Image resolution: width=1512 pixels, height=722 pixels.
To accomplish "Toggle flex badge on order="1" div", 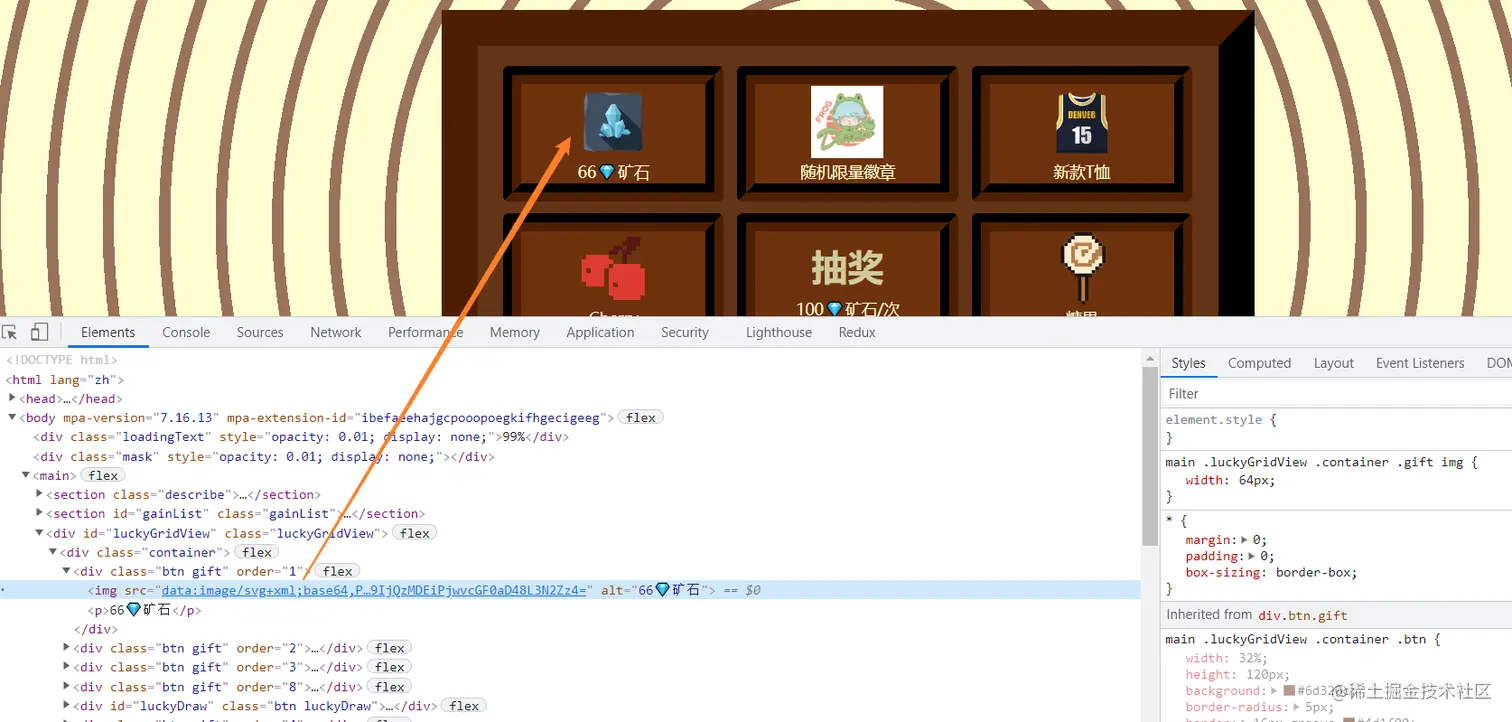I will [337, 571].
